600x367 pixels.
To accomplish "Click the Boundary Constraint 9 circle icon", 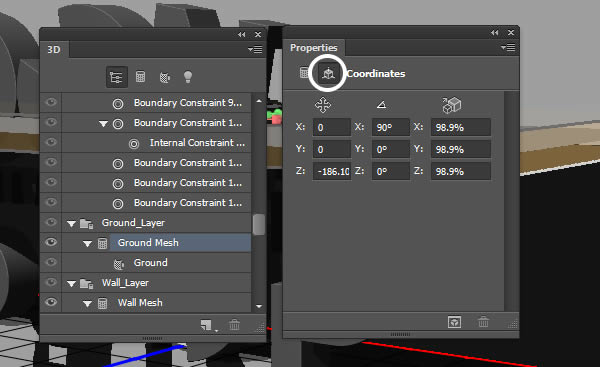I will [118, 104].
